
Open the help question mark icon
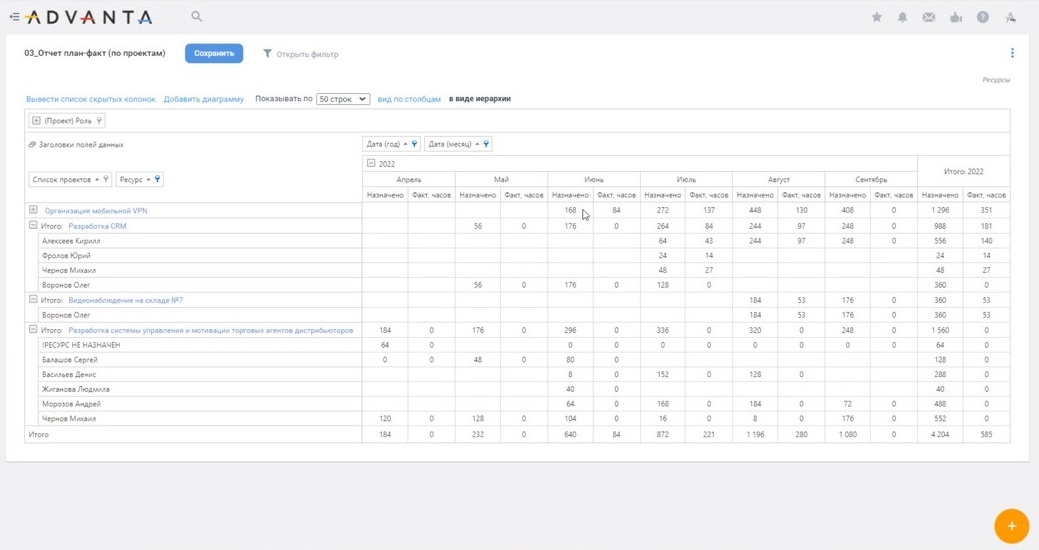click(983, 17)
